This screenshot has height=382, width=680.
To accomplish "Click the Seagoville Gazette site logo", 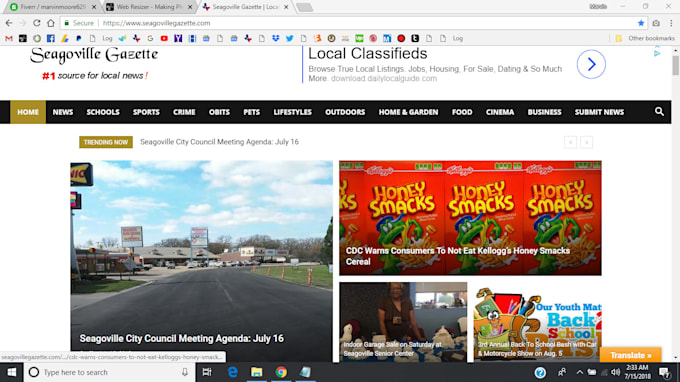I will (x=94, y=63).
